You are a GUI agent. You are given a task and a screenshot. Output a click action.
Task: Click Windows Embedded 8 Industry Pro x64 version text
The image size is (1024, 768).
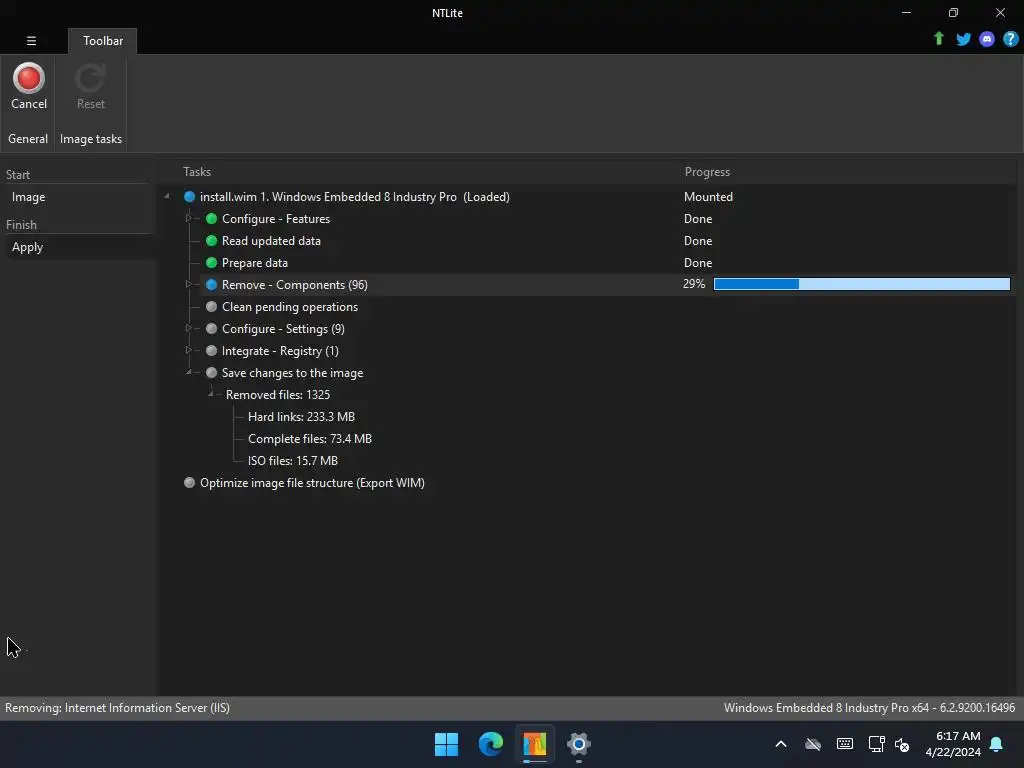(x=869, y=708)
